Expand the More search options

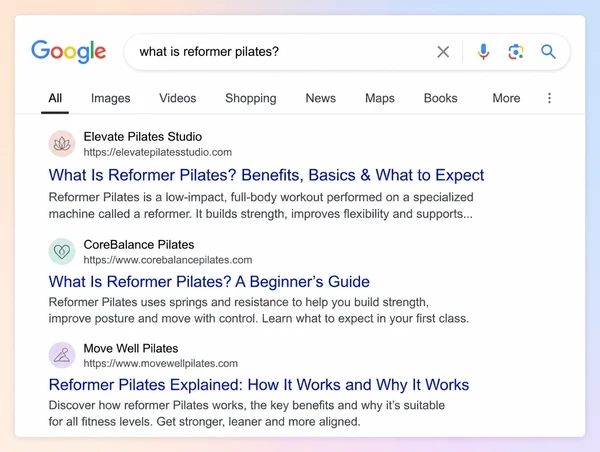click(506, 98)
